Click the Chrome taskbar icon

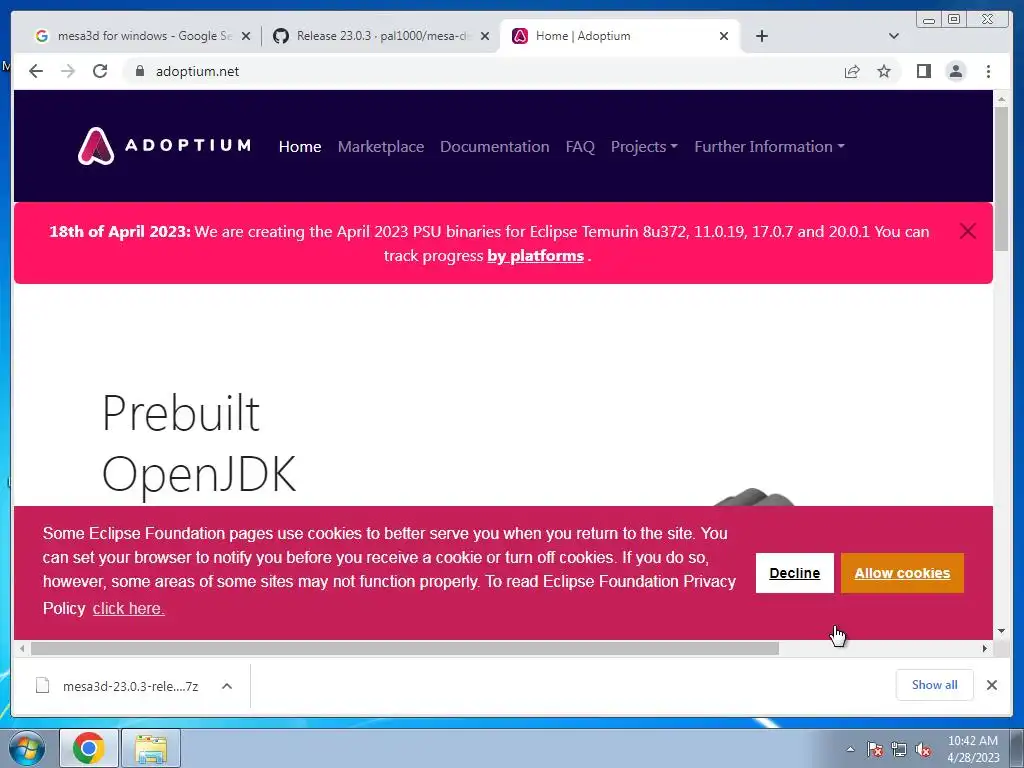coord(89,748)
